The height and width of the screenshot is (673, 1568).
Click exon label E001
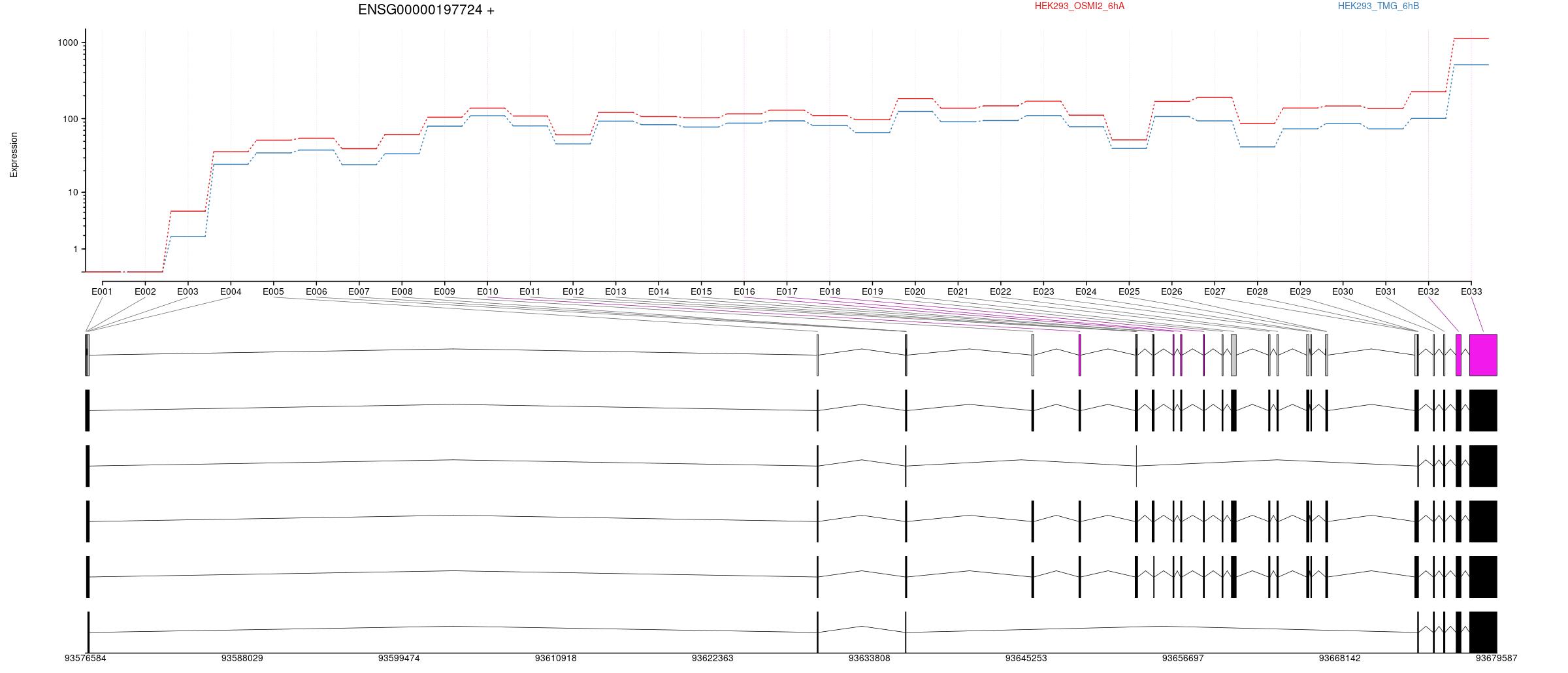(102, 291)
